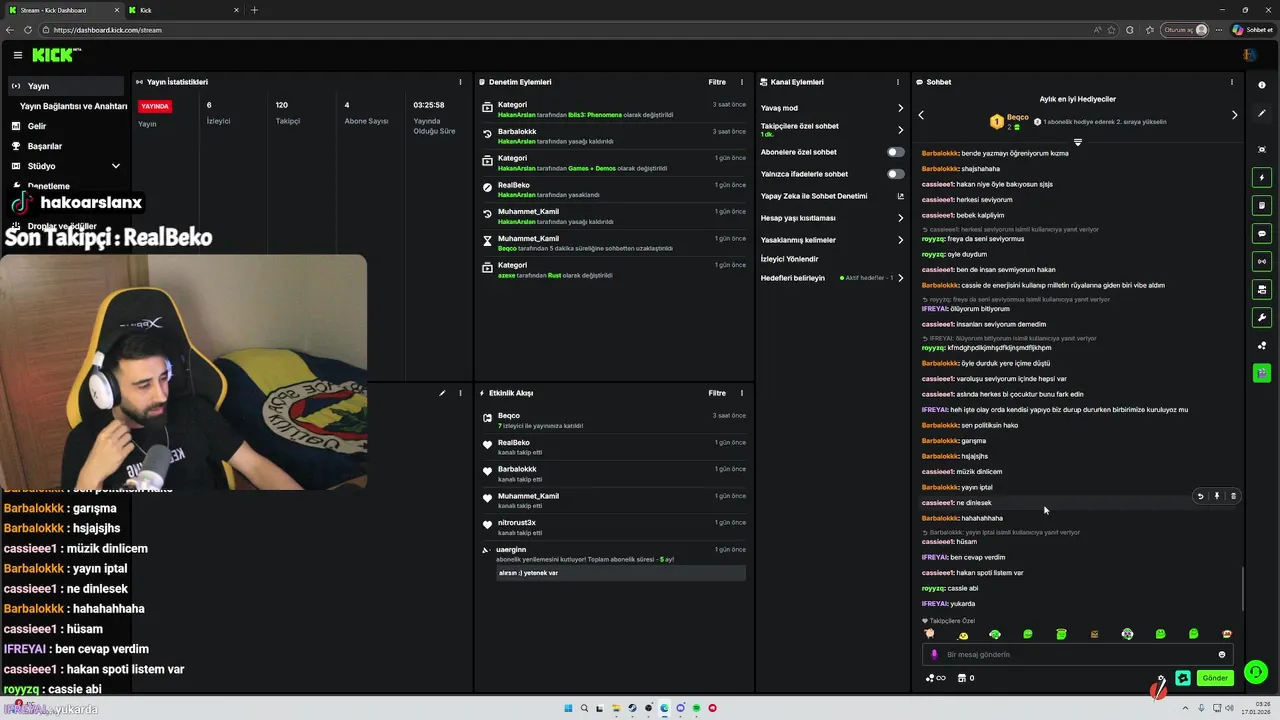
Task: Click nitrorust3x entry in Etkinlik Akışı
Action: pos(614,528)
